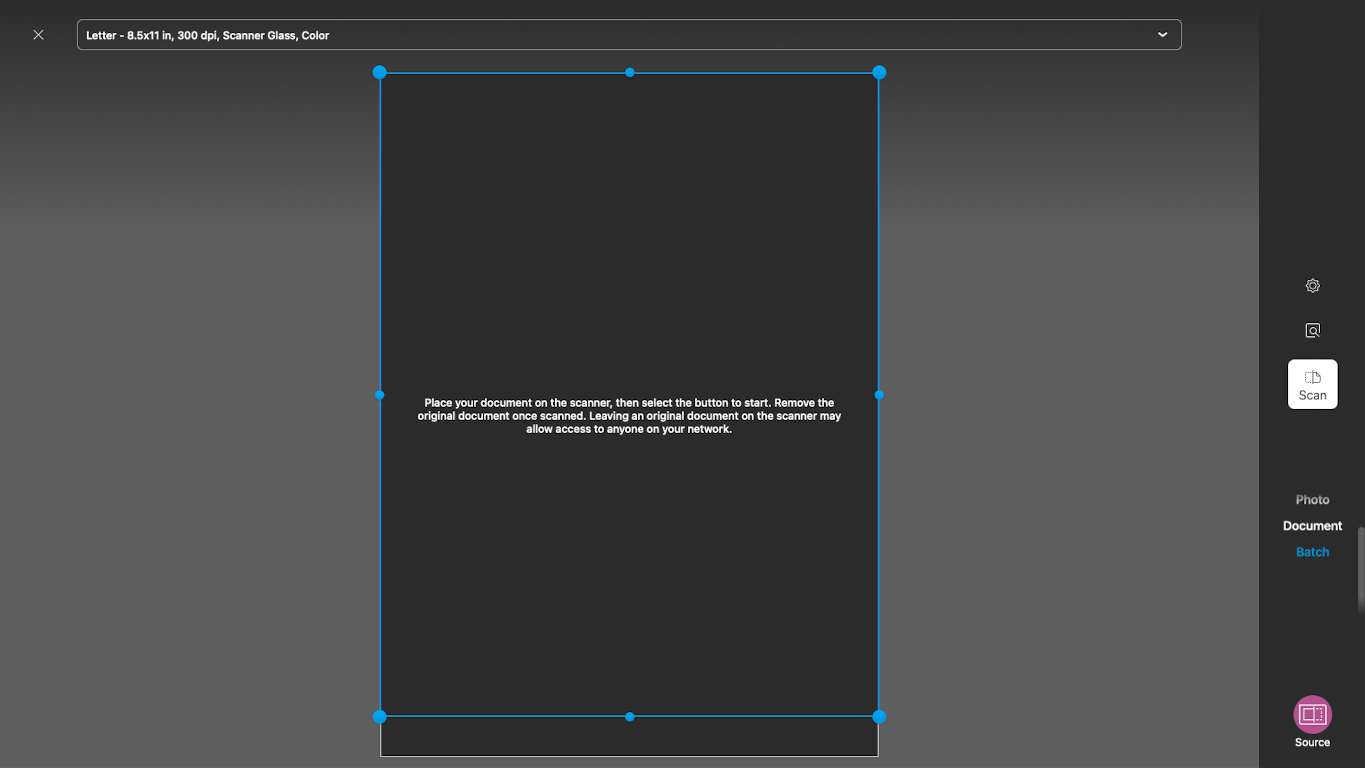Click the 'Place your document on the scanner' message
This screenshot has width=1365, height=768.
click(629, 416)
